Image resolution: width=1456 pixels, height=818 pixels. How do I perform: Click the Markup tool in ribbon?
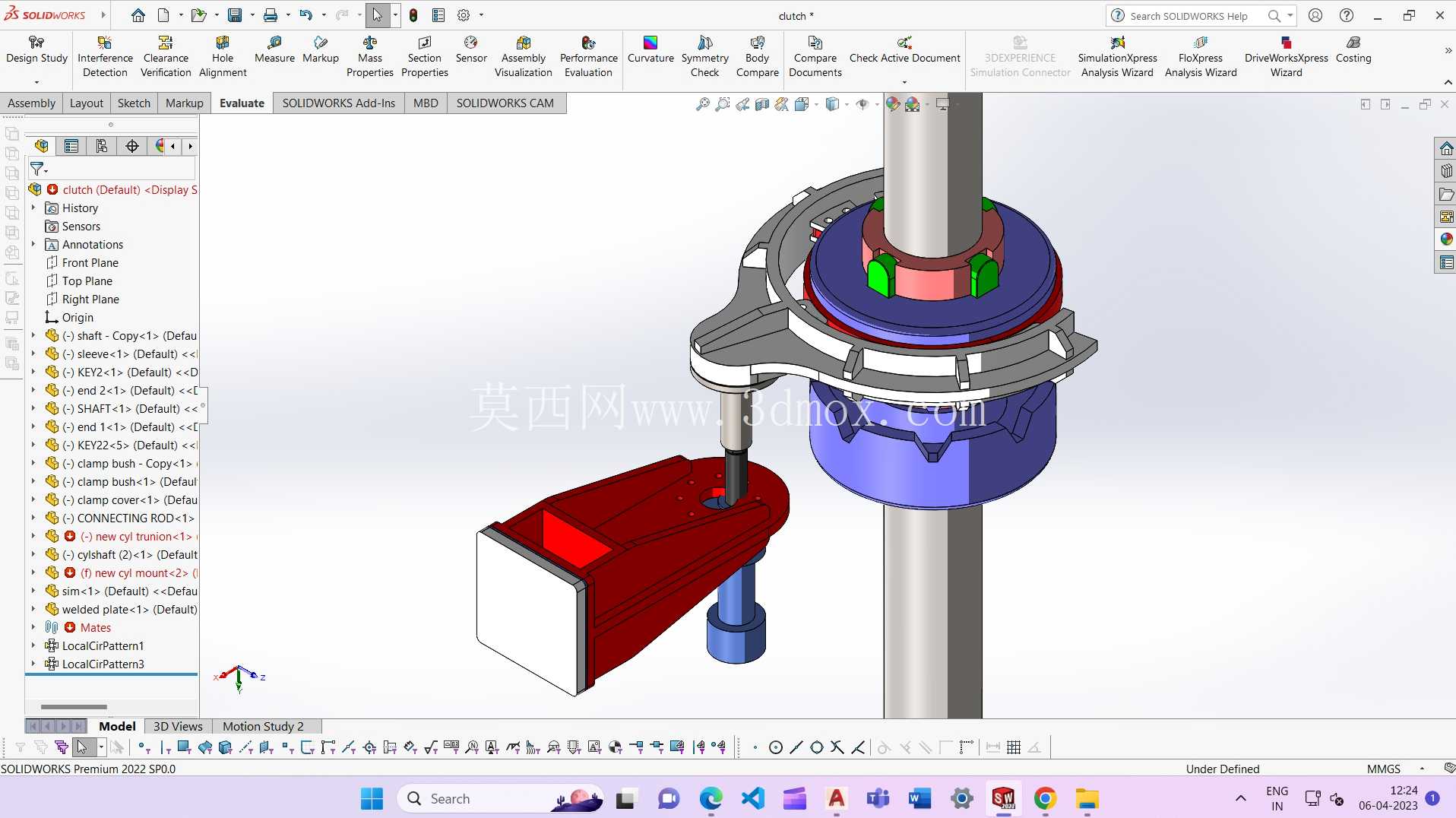tap(321, 50)
